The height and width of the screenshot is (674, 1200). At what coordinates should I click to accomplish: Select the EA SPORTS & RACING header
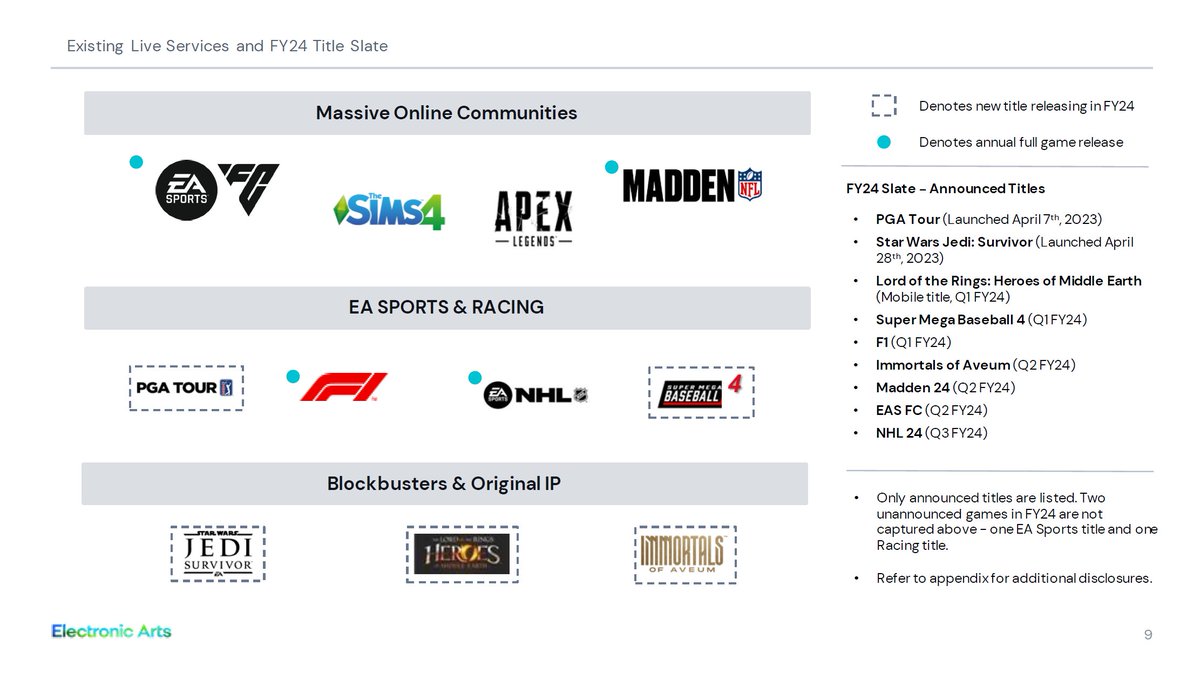pyautogui.click(x=447, y=307)
